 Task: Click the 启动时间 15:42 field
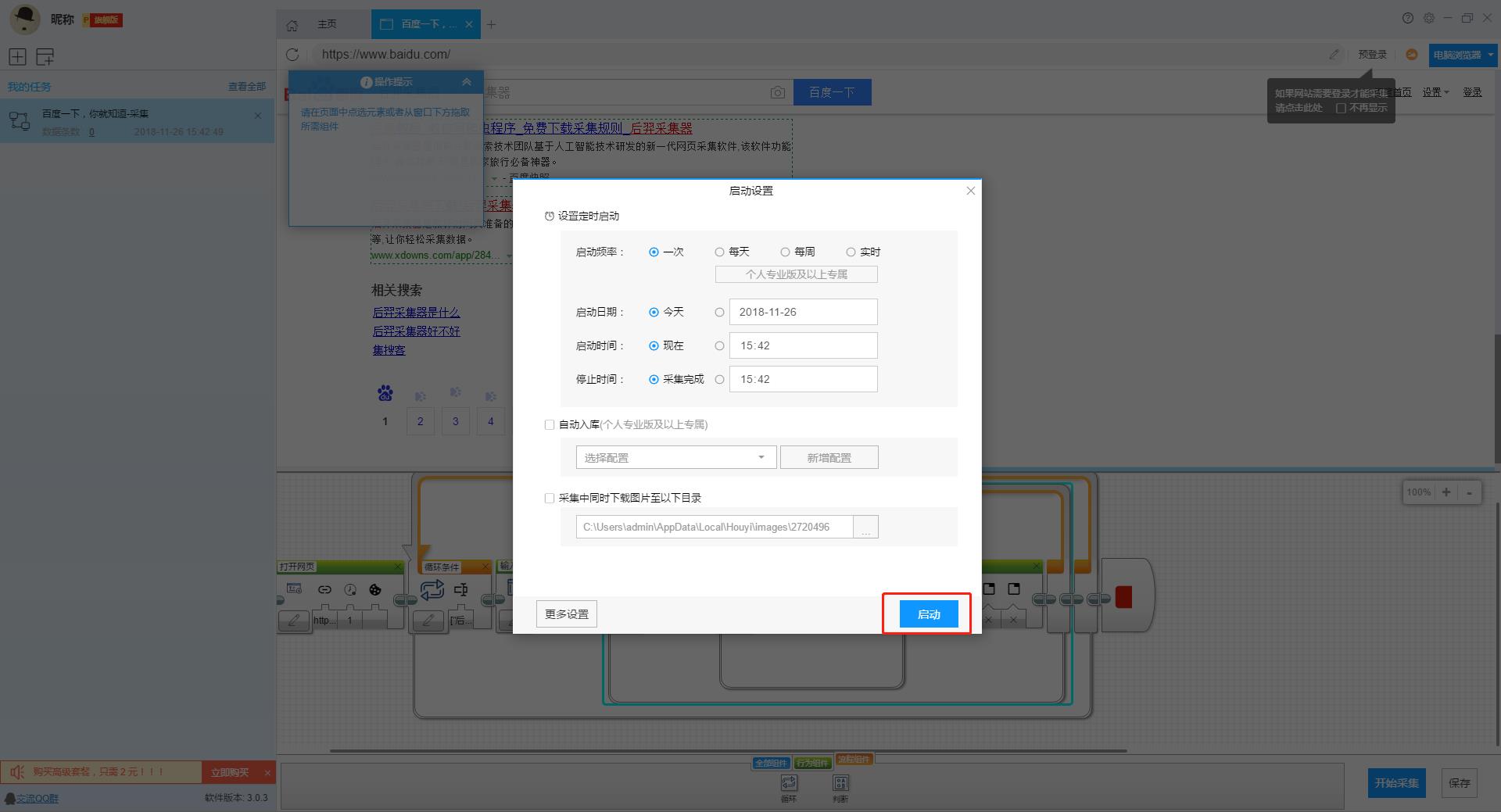click(x=804, y=345)
